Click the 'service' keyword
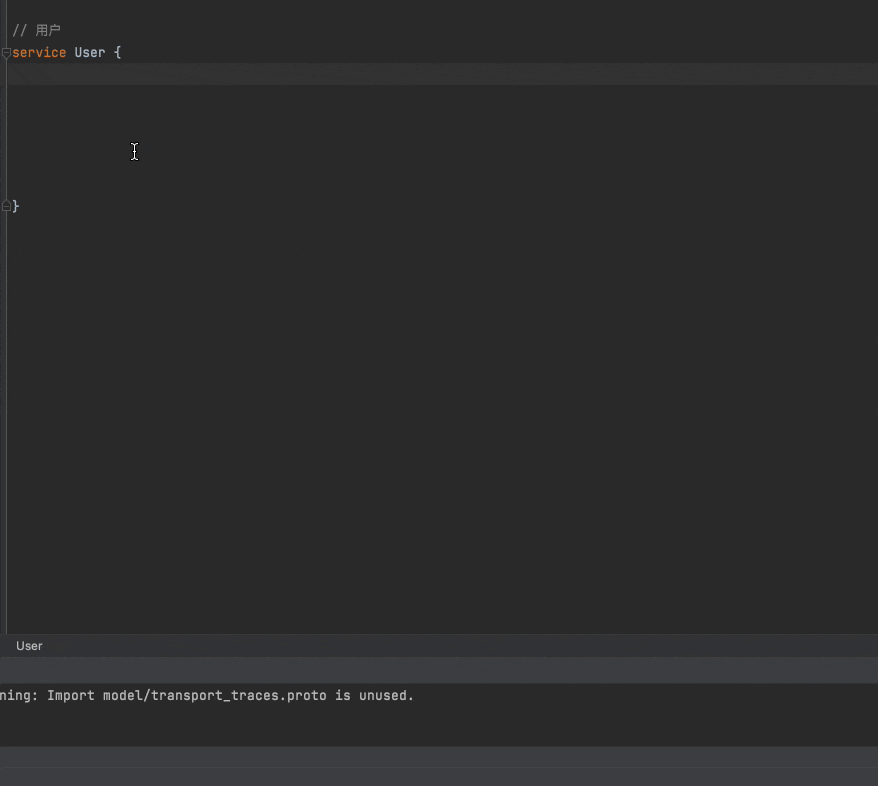The width and height of the screenshot is (878, 786). pos(39,53)
